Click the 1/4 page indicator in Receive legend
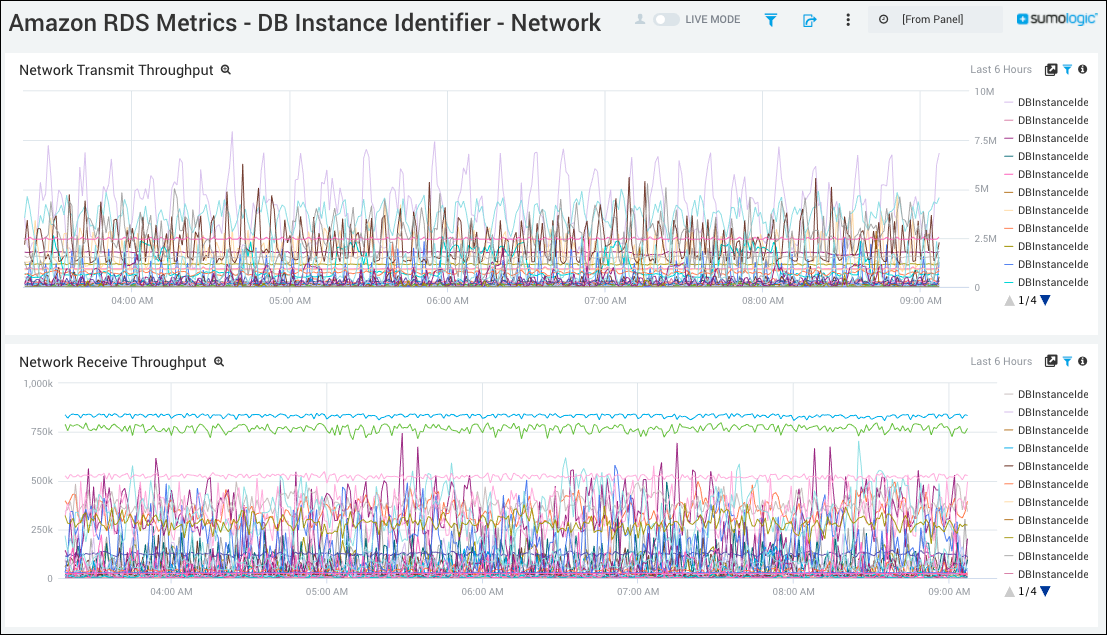Image resolution: width=1107 pixels, height=635 pixels. 1027,591
